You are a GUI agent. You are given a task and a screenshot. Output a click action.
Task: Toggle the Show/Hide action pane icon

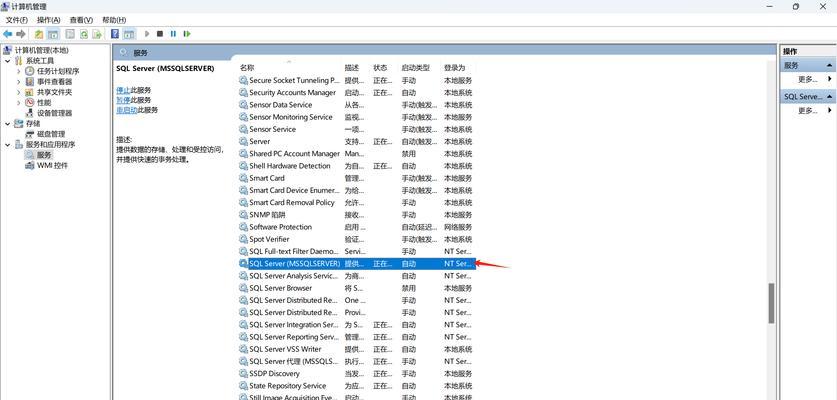pos(129,34)
